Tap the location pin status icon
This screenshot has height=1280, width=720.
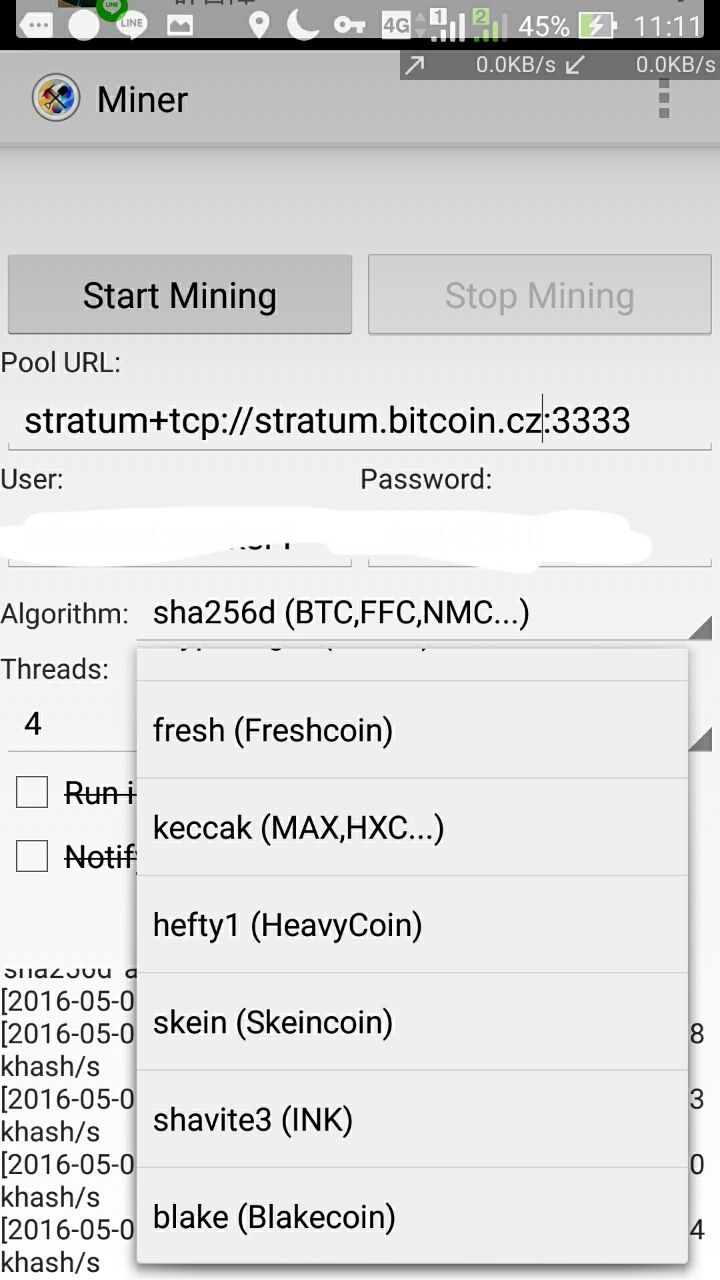(x=259, y=25)
